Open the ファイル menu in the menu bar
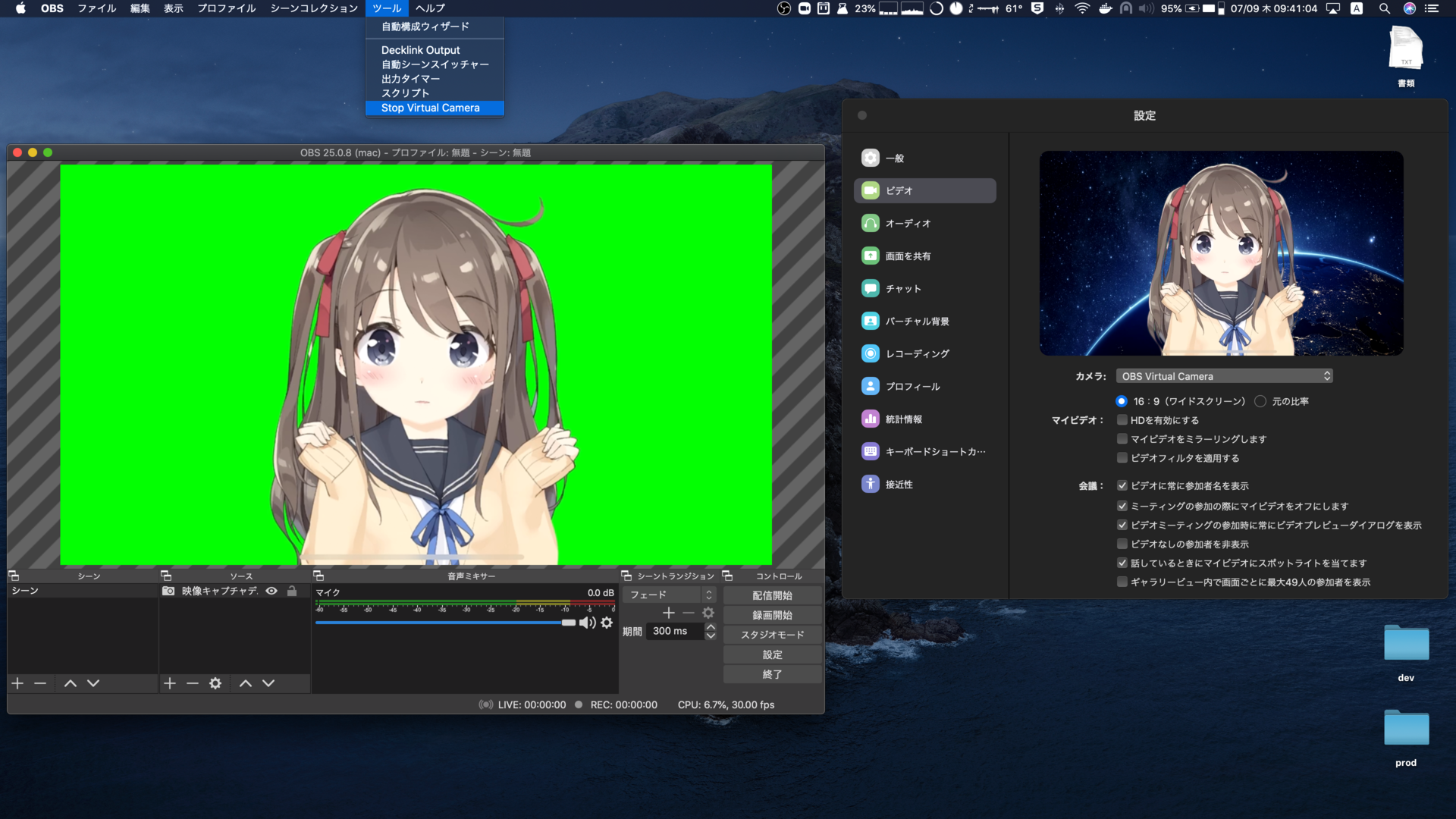This screenshot has height=819, width=1456. point(97,8)
